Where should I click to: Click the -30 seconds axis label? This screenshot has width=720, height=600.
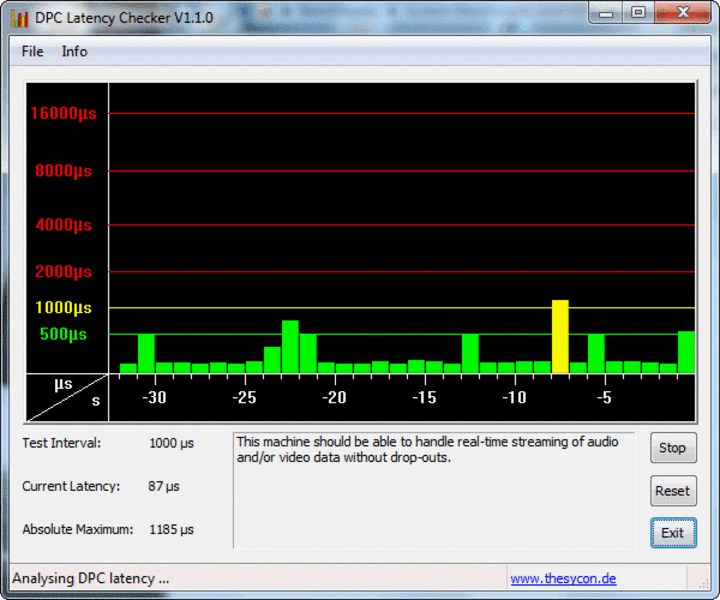pyautogui.click(x=154, y=398)
